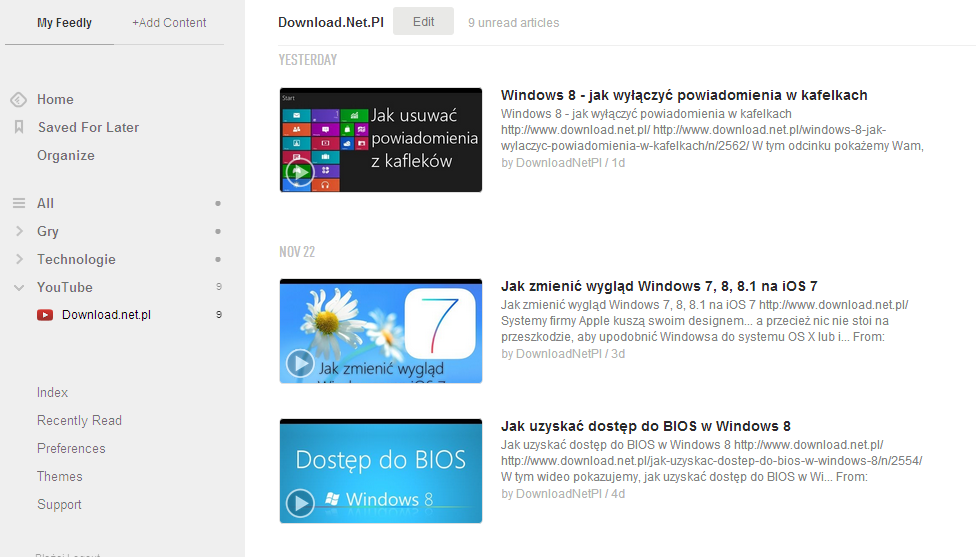Click unread count 9 next to YouTube
The image size is (976, 557).
(218, 287)
